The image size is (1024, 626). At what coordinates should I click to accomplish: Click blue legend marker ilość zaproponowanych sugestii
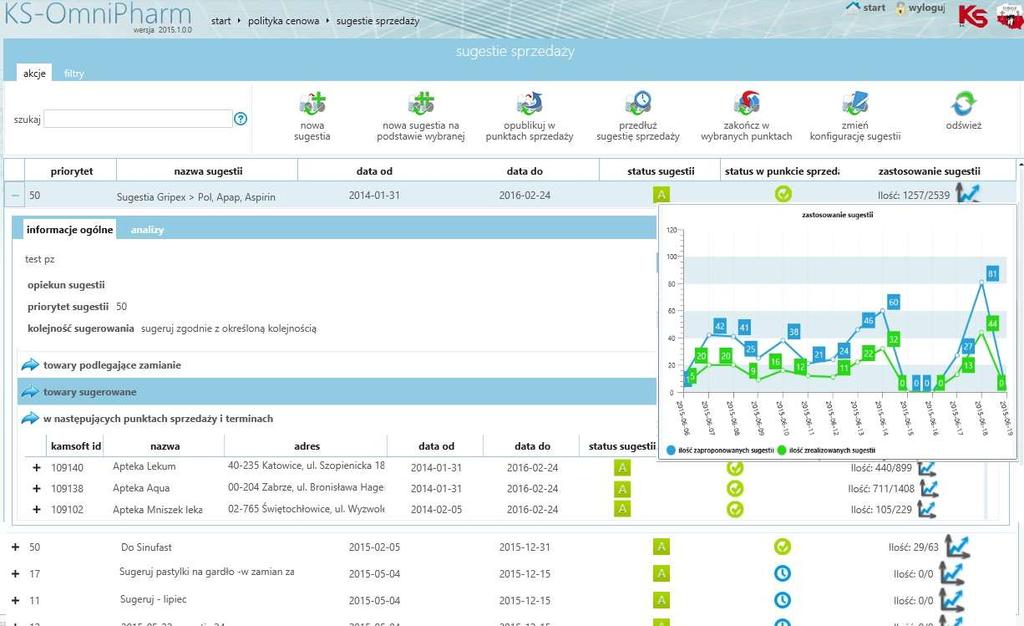(x=671, y=450)
